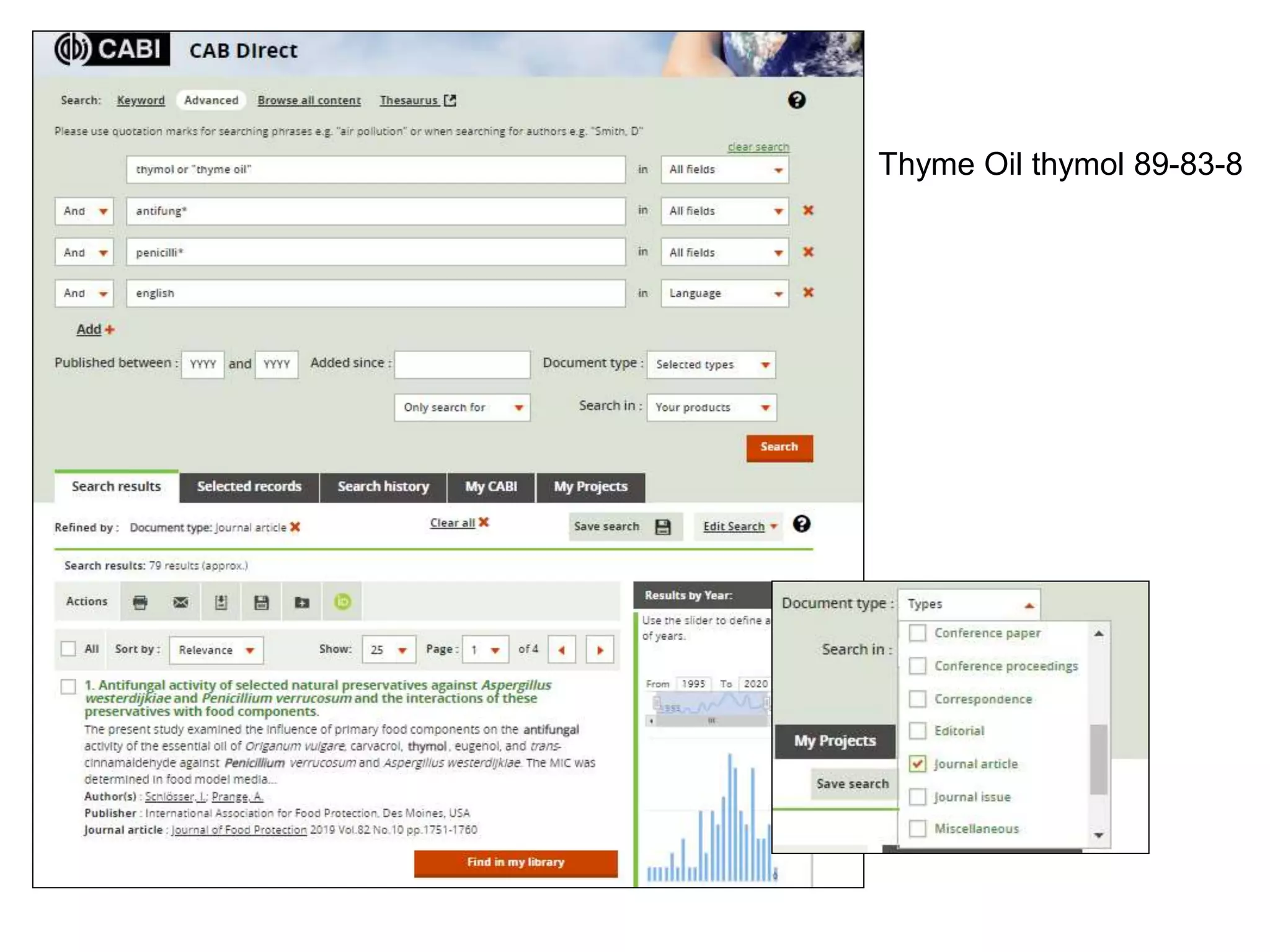The height and width of the screenshot is (952, 1270).
Task: Click the thymol or "thyme oil" search field
Action: 376,169
